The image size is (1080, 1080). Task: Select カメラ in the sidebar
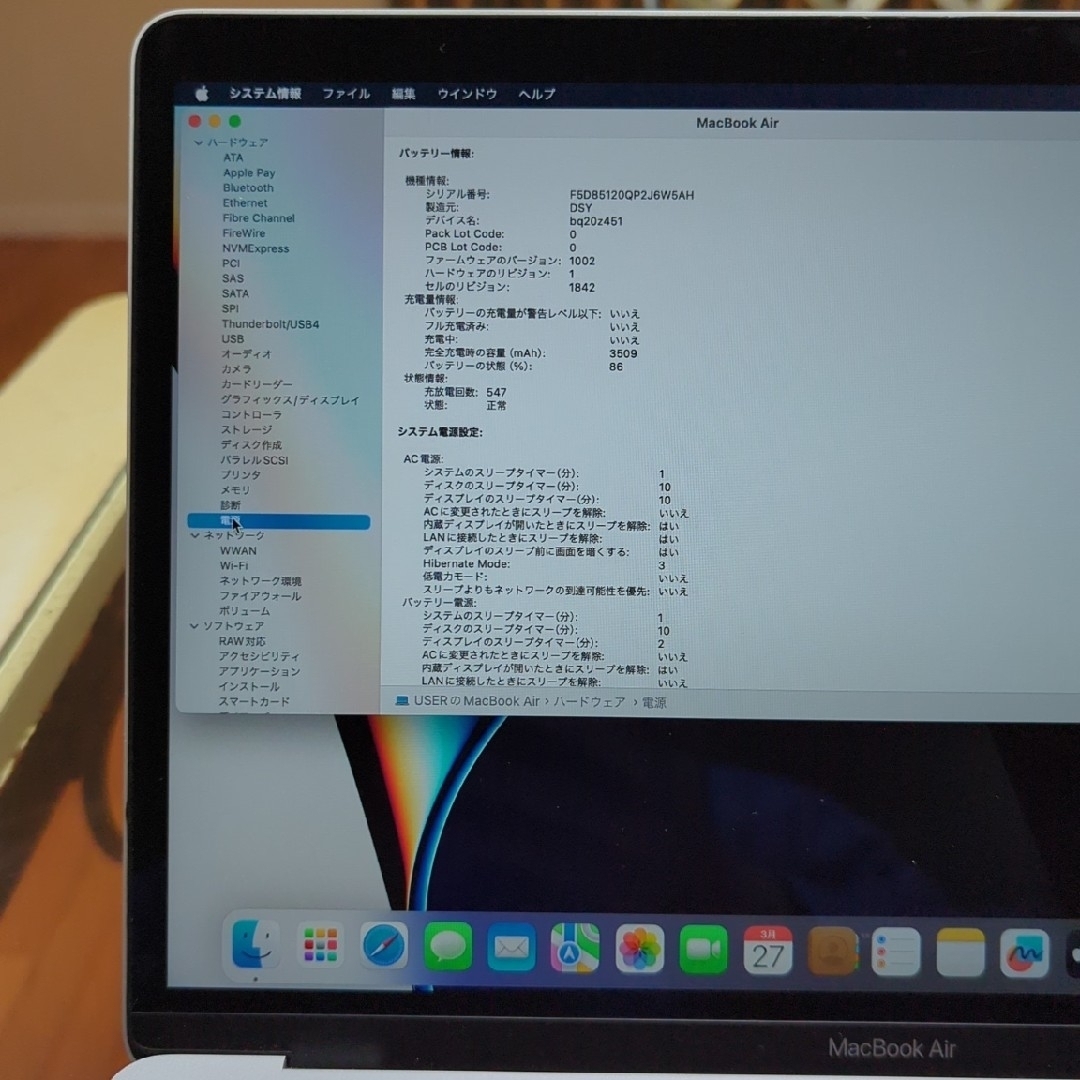point(236,369)
